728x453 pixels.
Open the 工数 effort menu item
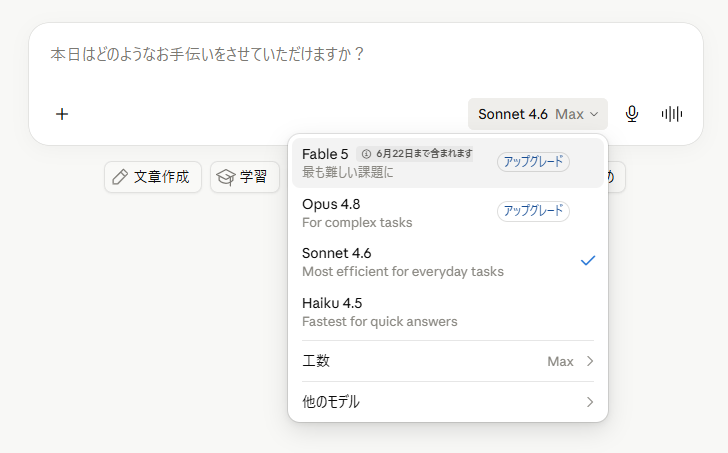click(448, 361)
